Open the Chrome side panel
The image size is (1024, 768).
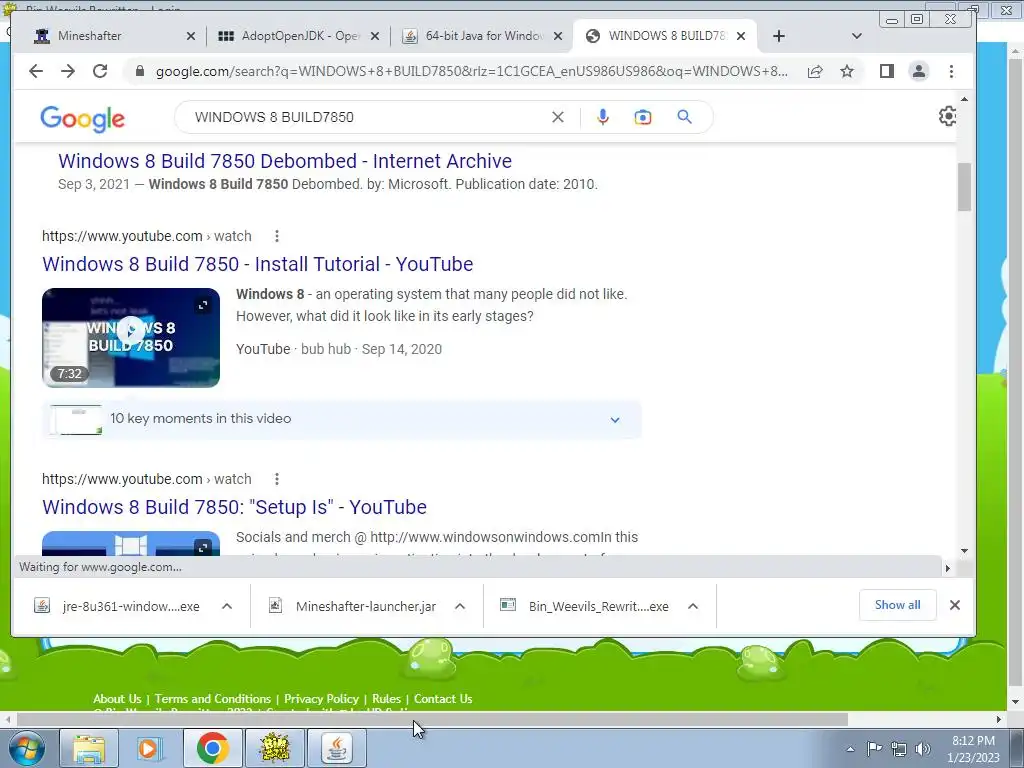pos(886,71)
